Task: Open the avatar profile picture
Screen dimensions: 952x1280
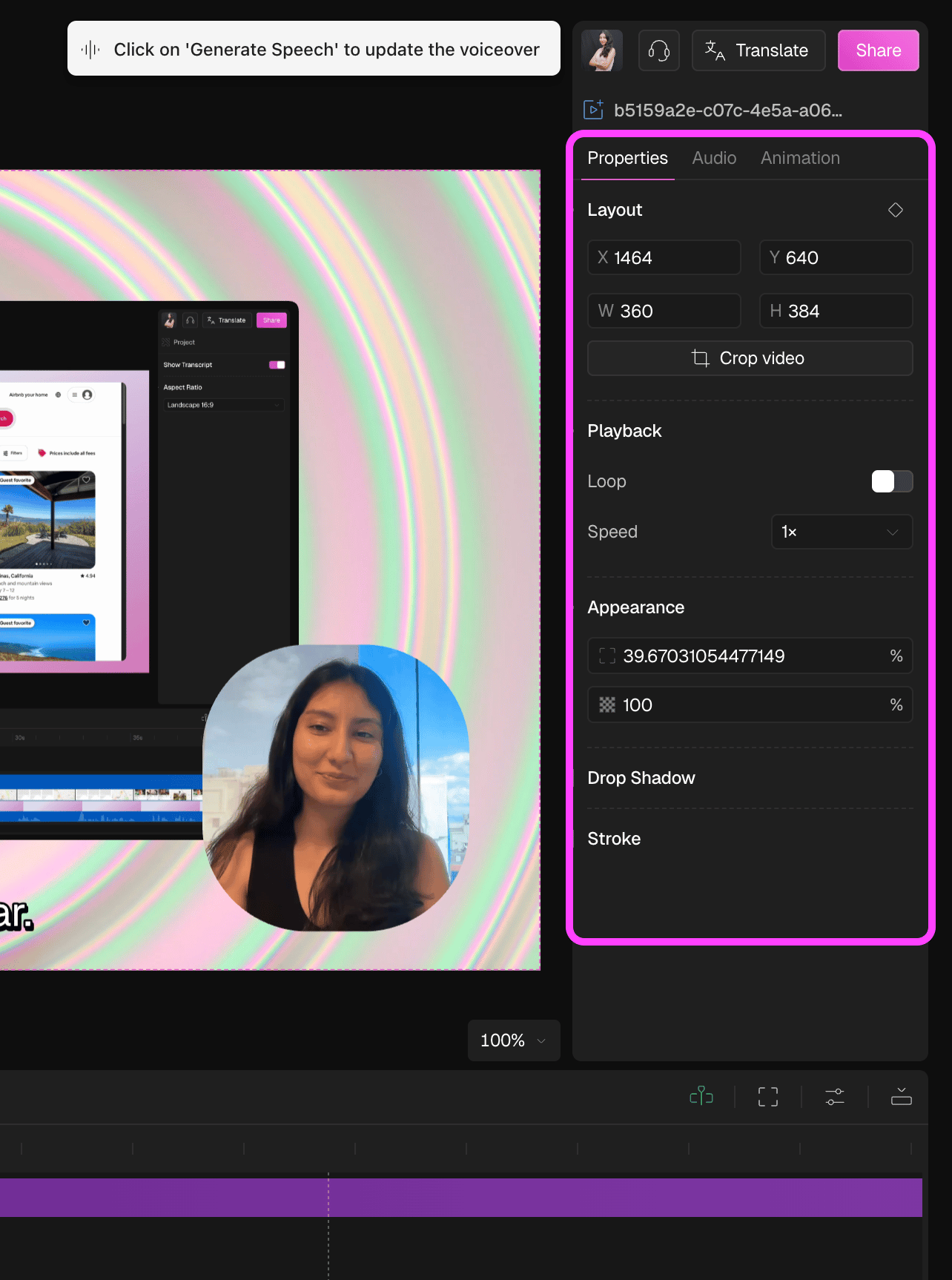Action: 602,50
